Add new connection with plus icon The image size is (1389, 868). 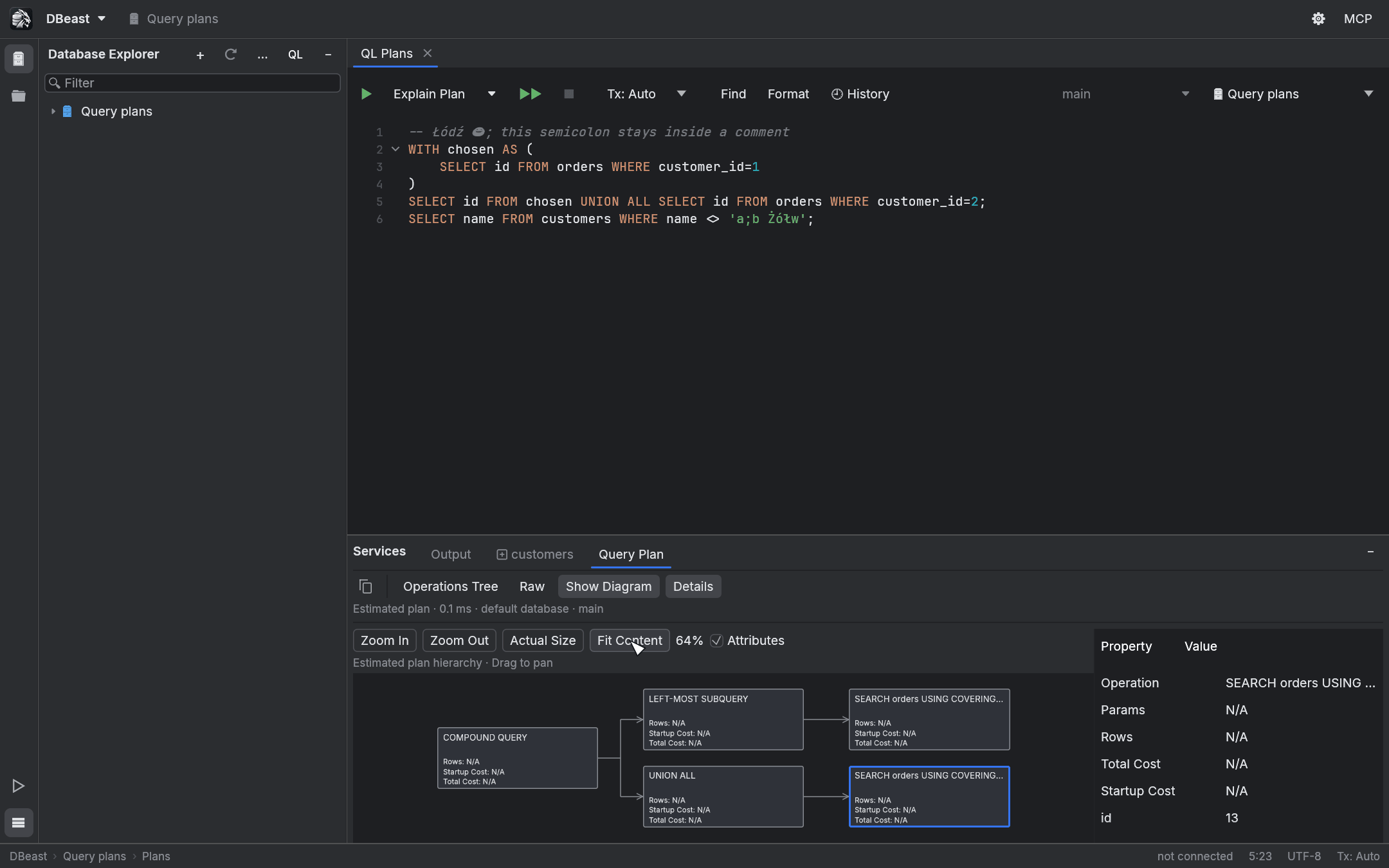[x=200, y=55]
